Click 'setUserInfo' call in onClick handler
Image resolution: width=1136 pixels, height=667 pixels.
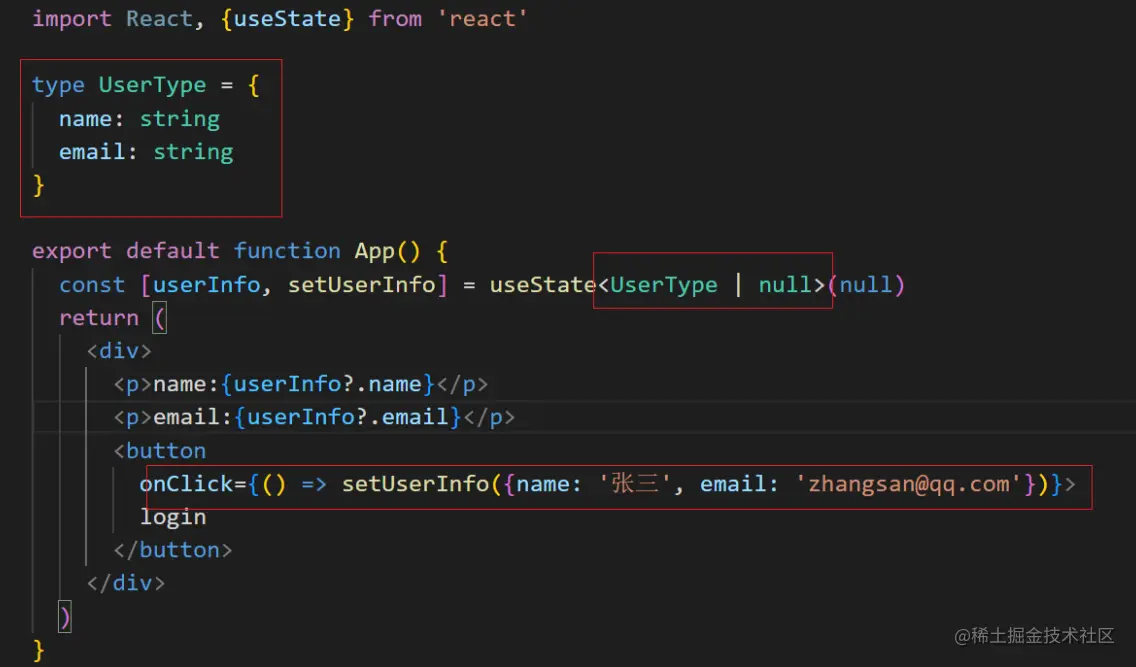[x=415, y=483]
